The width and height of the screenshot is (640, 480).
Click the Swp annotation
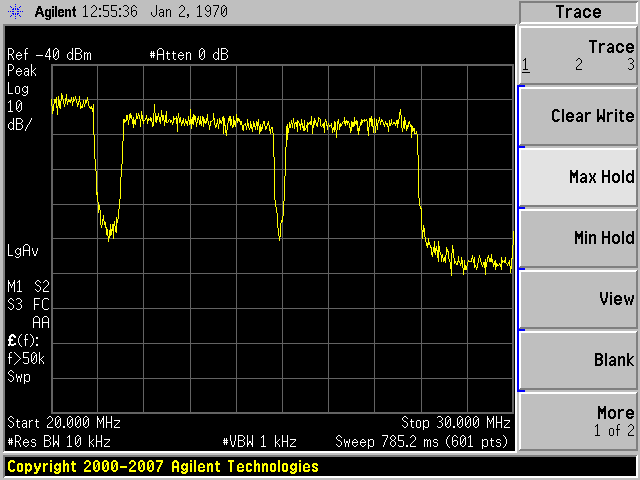click(x=19, y=377)
